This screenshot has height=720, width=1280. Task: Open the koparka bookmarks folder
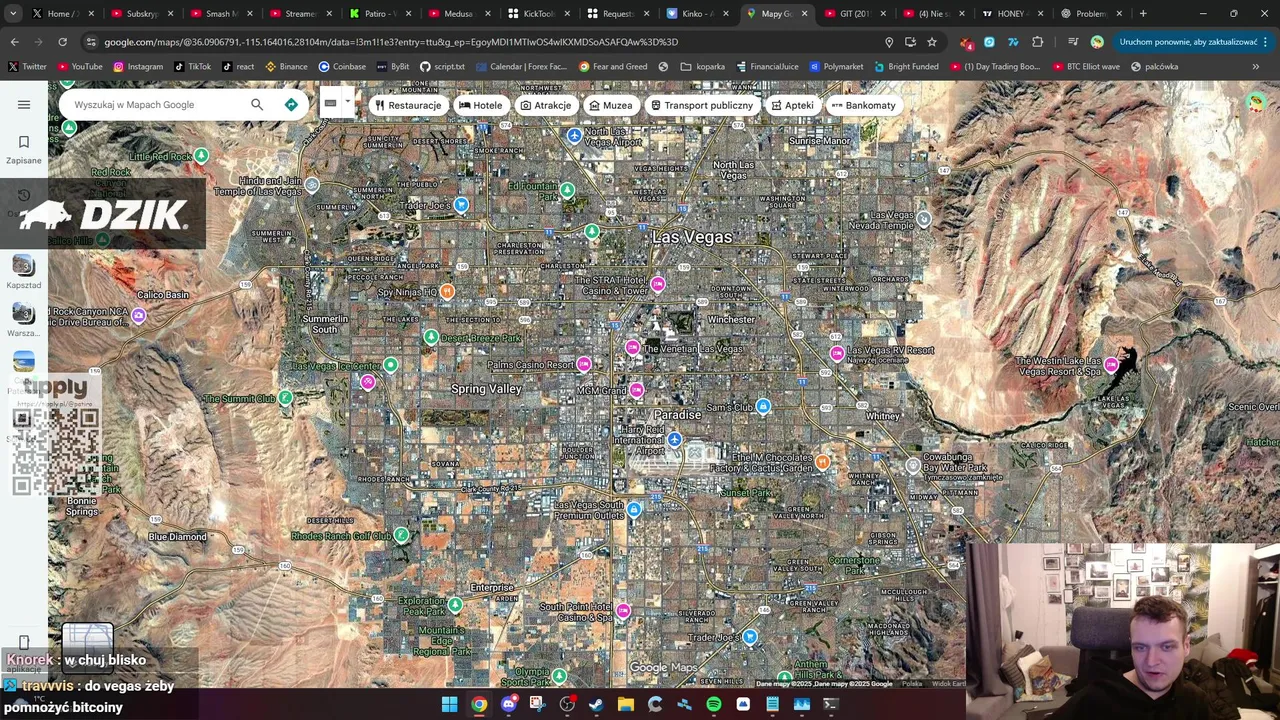tap(703, 67)
